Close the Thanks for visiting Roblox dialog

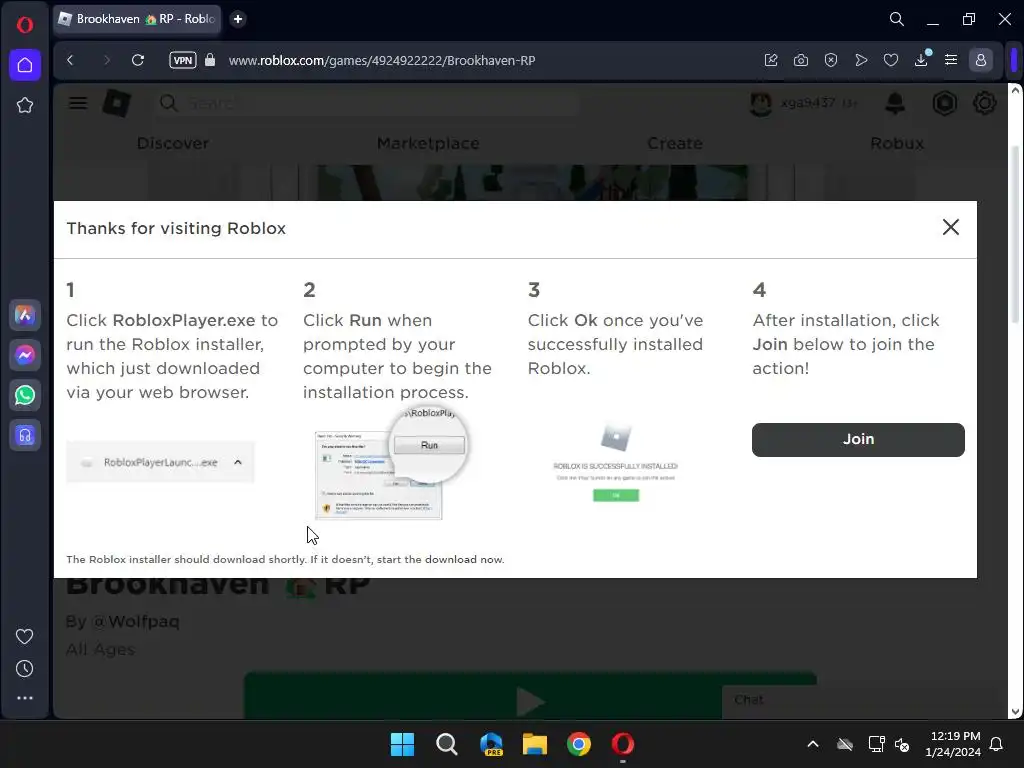click(x=951, y=227)
